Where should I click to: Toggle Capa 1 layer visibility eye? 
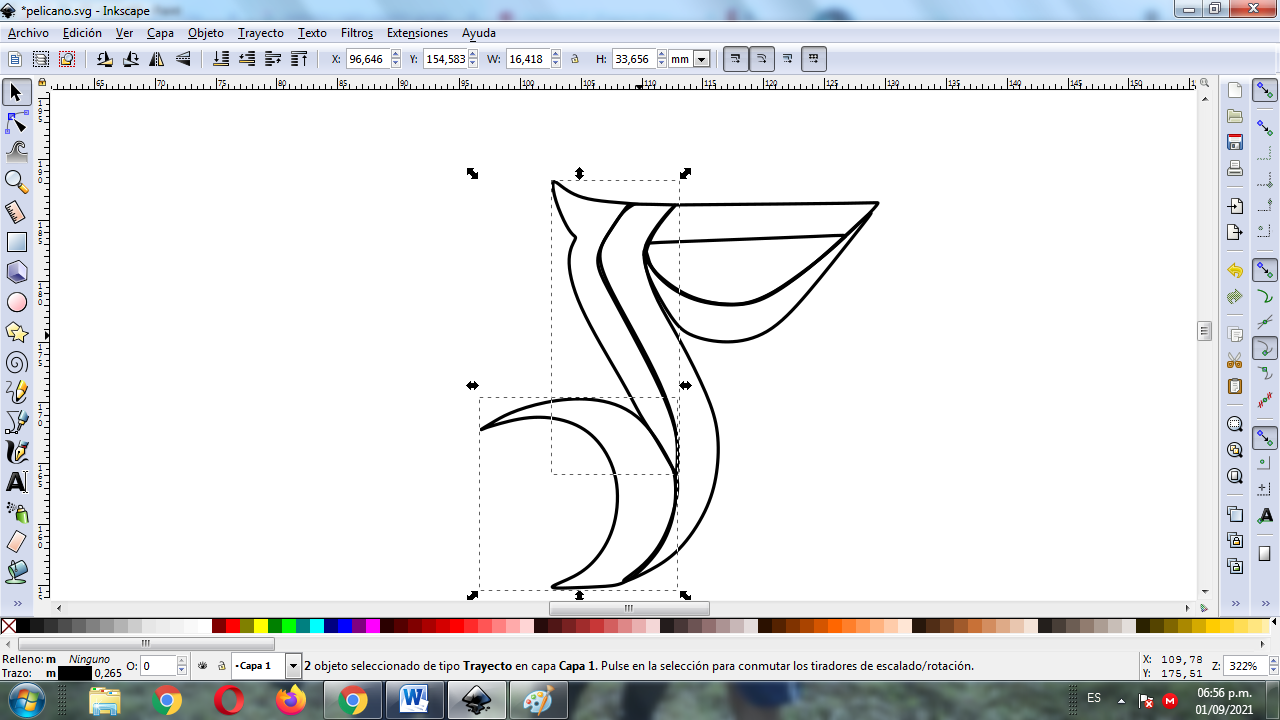(203, 665)
